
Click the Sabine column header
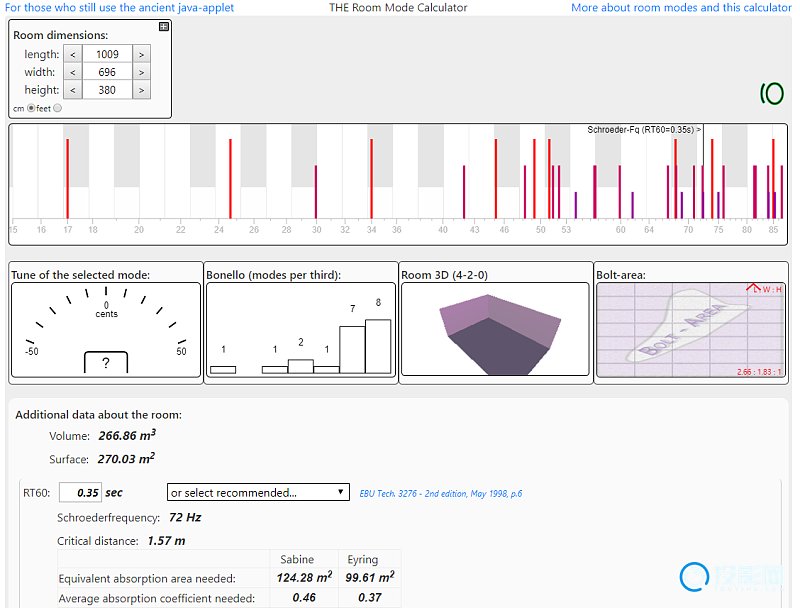click(297, 560)
